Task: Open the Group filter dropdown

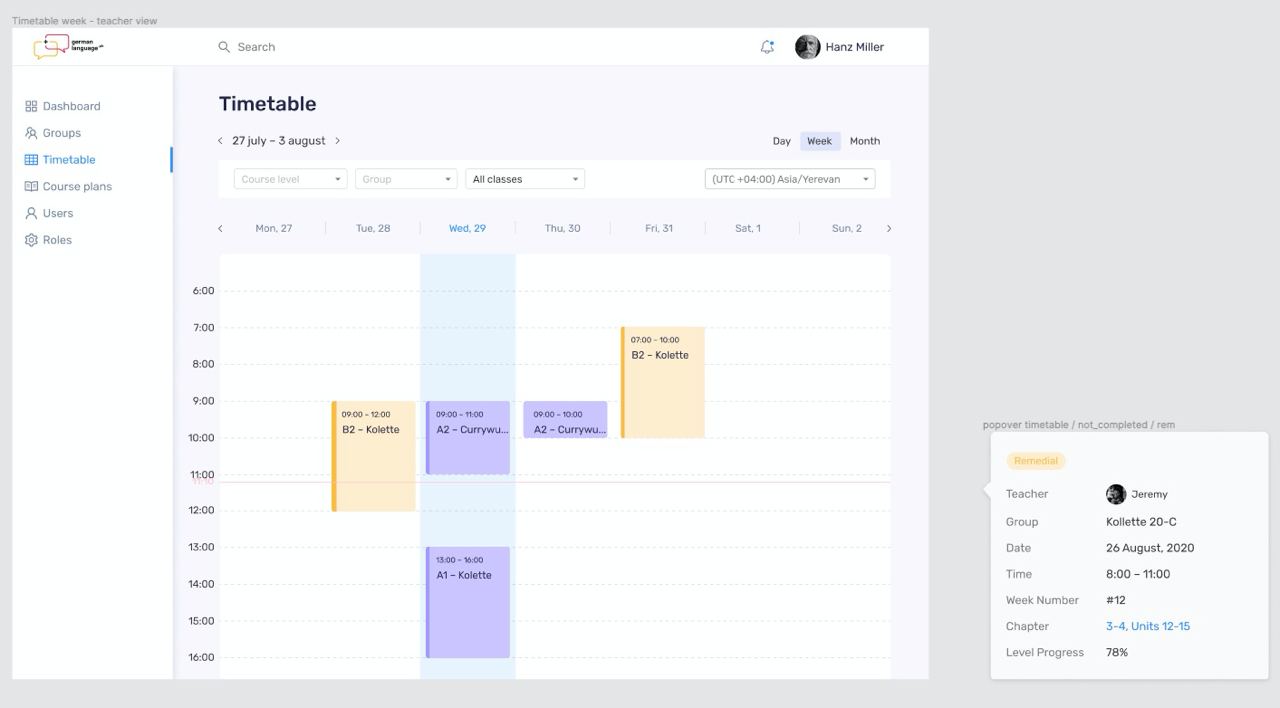Action: 406,179
